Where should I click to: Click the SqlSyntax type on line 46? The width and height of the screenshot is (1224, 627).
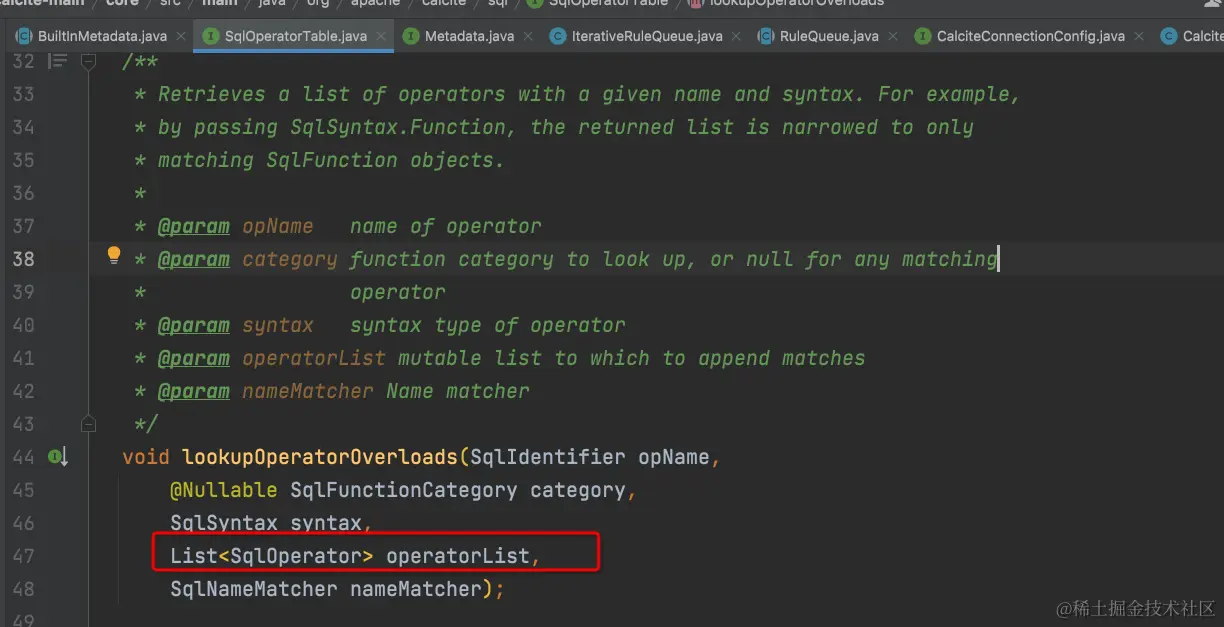(x=224, y=523)
